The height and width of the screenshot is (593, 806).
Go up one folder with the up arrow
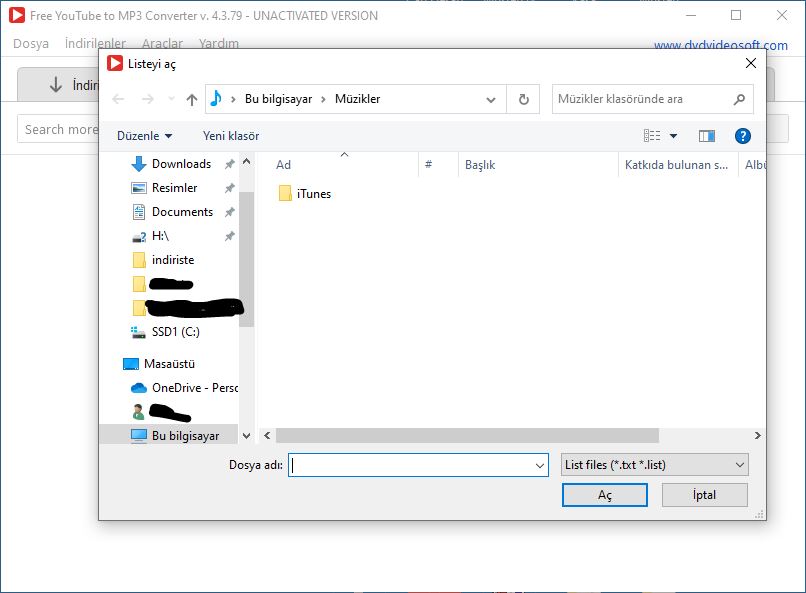(192, 99)
